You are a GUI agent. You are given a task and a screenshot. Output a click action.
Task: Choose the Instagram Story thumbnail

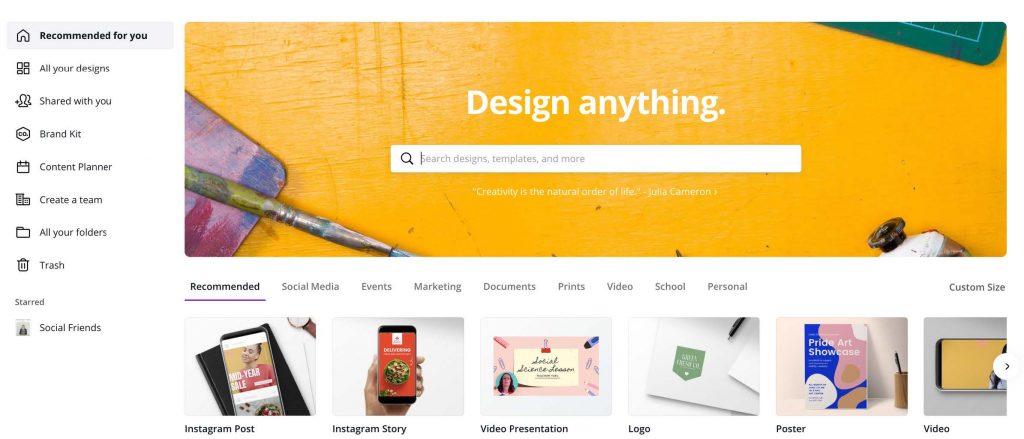point(398,366)
